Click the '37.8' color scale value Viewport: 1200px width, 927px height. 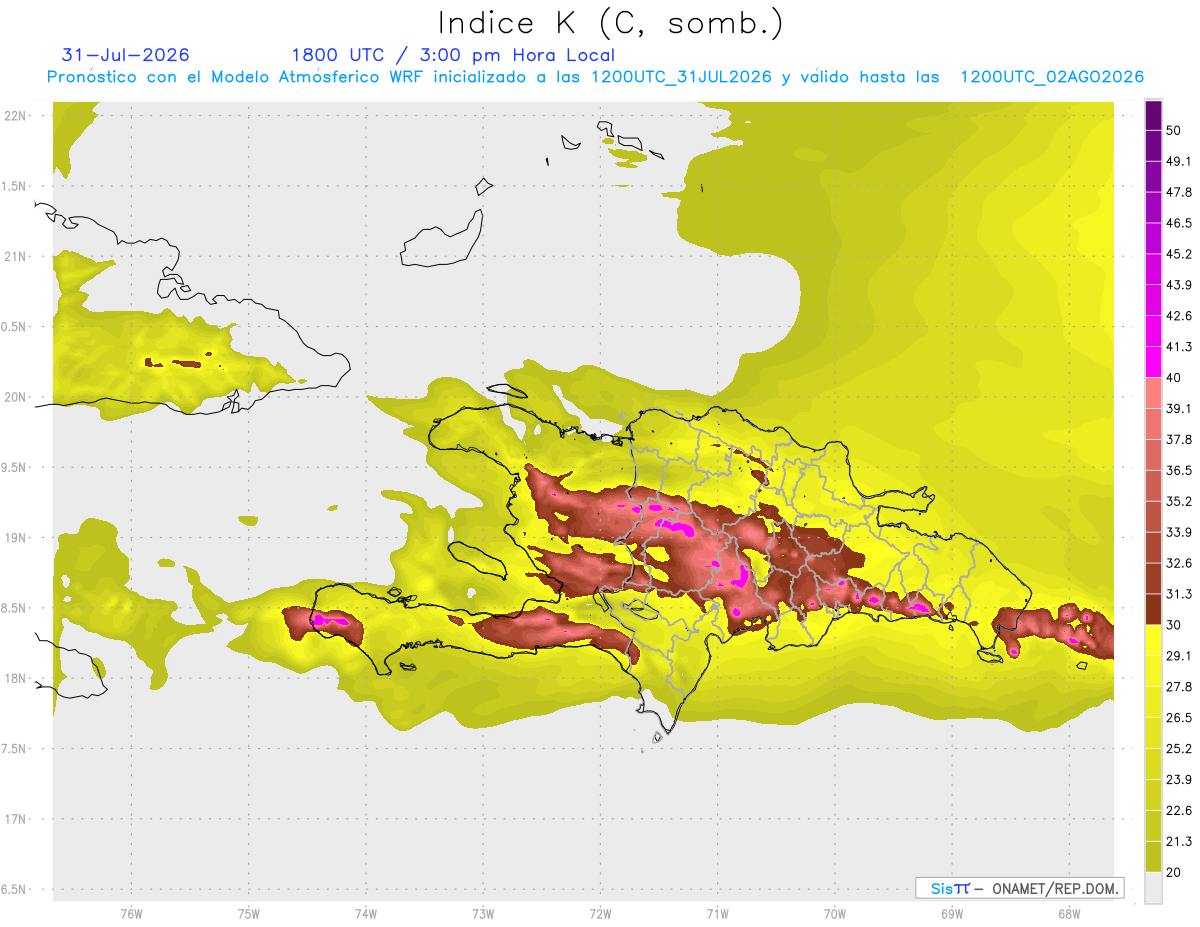(1179, 439)
